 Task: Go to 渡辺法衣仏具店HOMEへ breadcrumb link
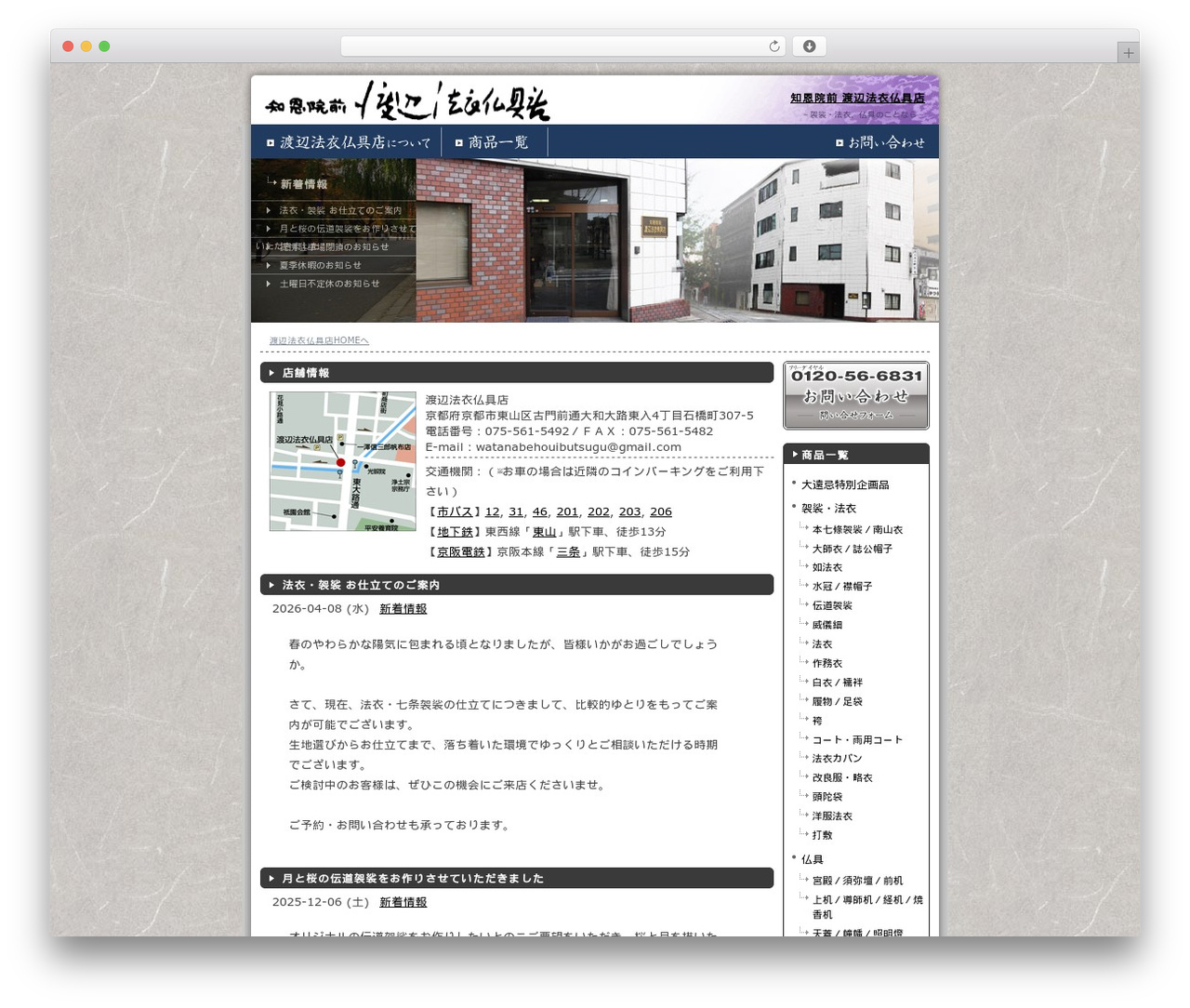click(x=319, y=340)
